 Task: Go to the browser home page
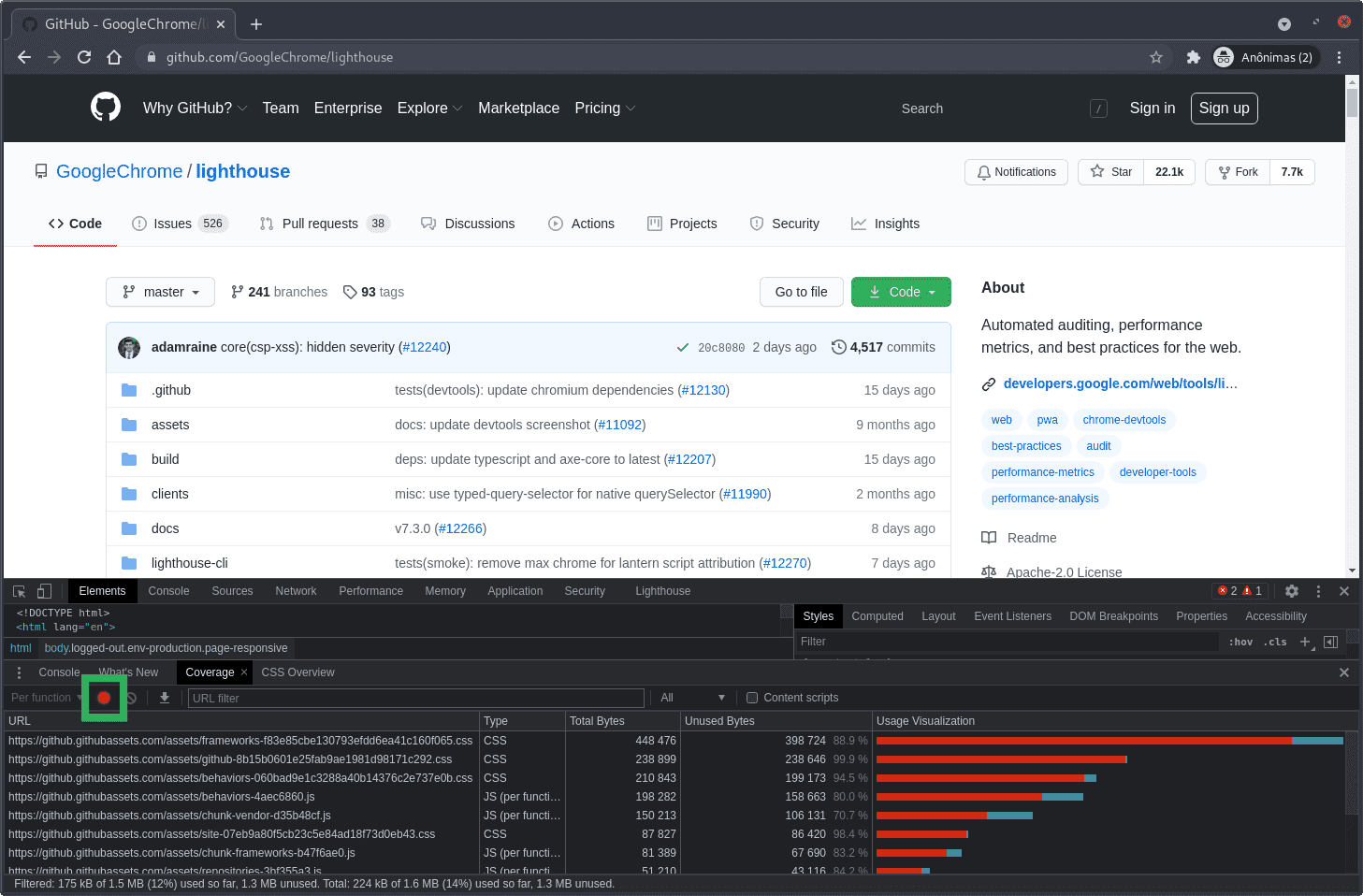click(x=114, y=57)
